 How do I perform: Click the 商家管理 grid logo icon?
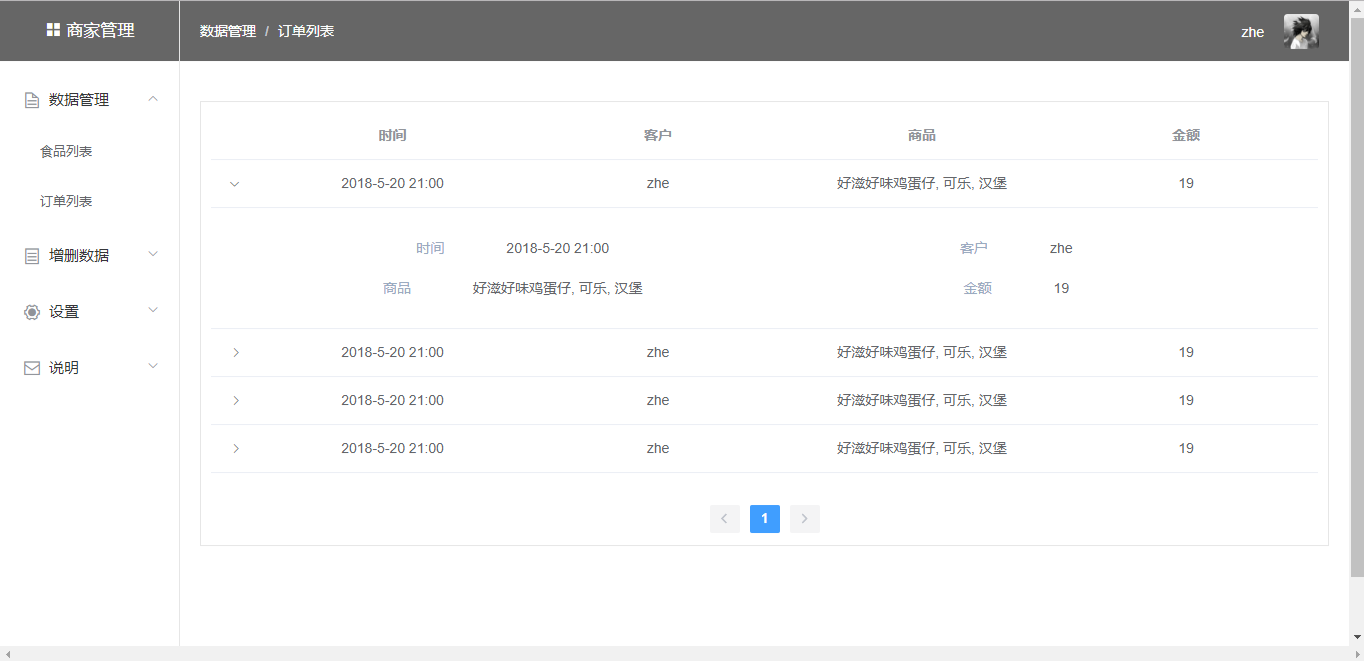point(53,30)
